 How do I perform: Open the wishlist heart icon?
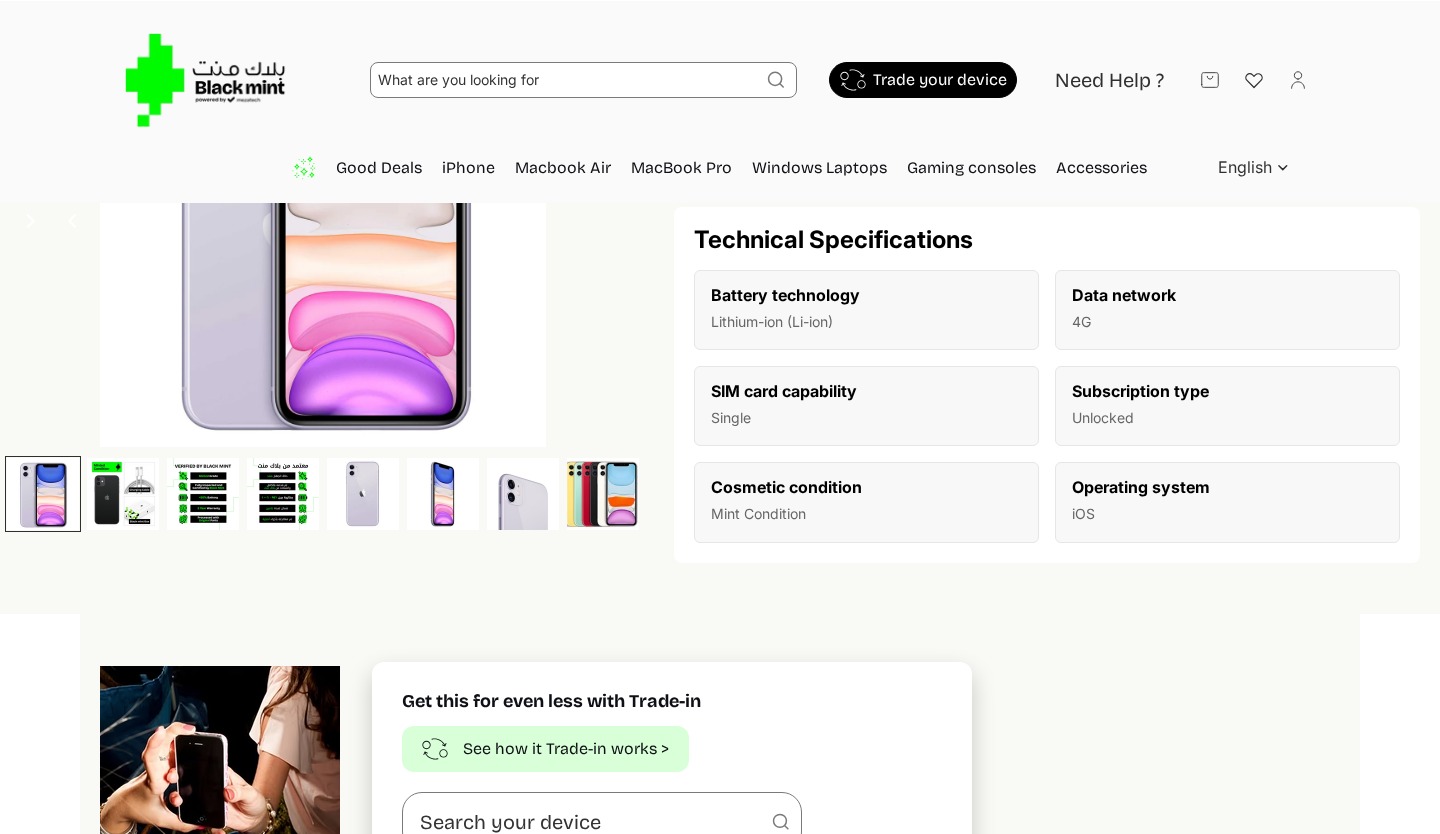click(1254, 80)
